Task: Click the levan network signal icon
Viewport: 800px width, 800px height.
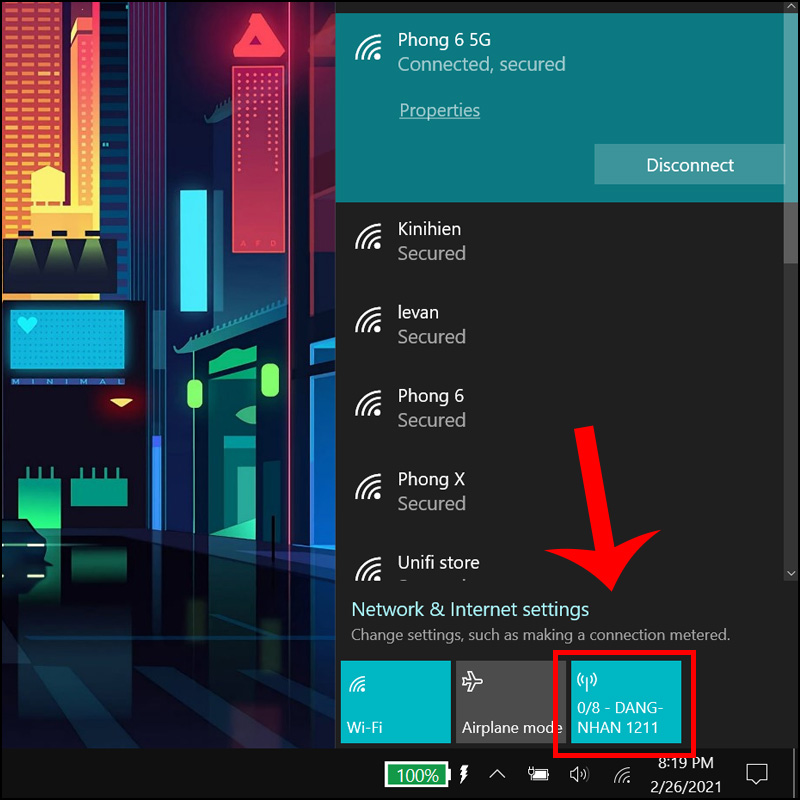Action: 368,320
